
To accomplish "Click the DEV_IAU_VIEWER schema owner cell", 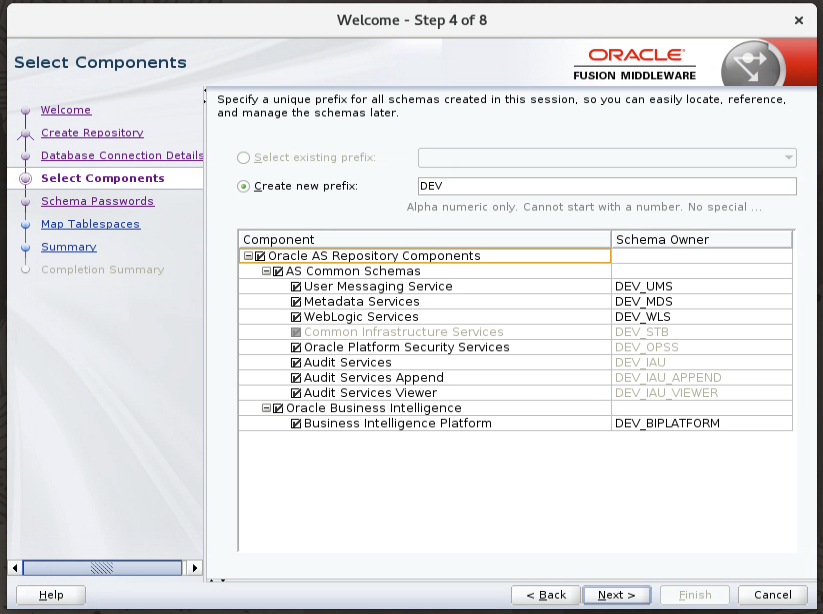I will [702, 393].
